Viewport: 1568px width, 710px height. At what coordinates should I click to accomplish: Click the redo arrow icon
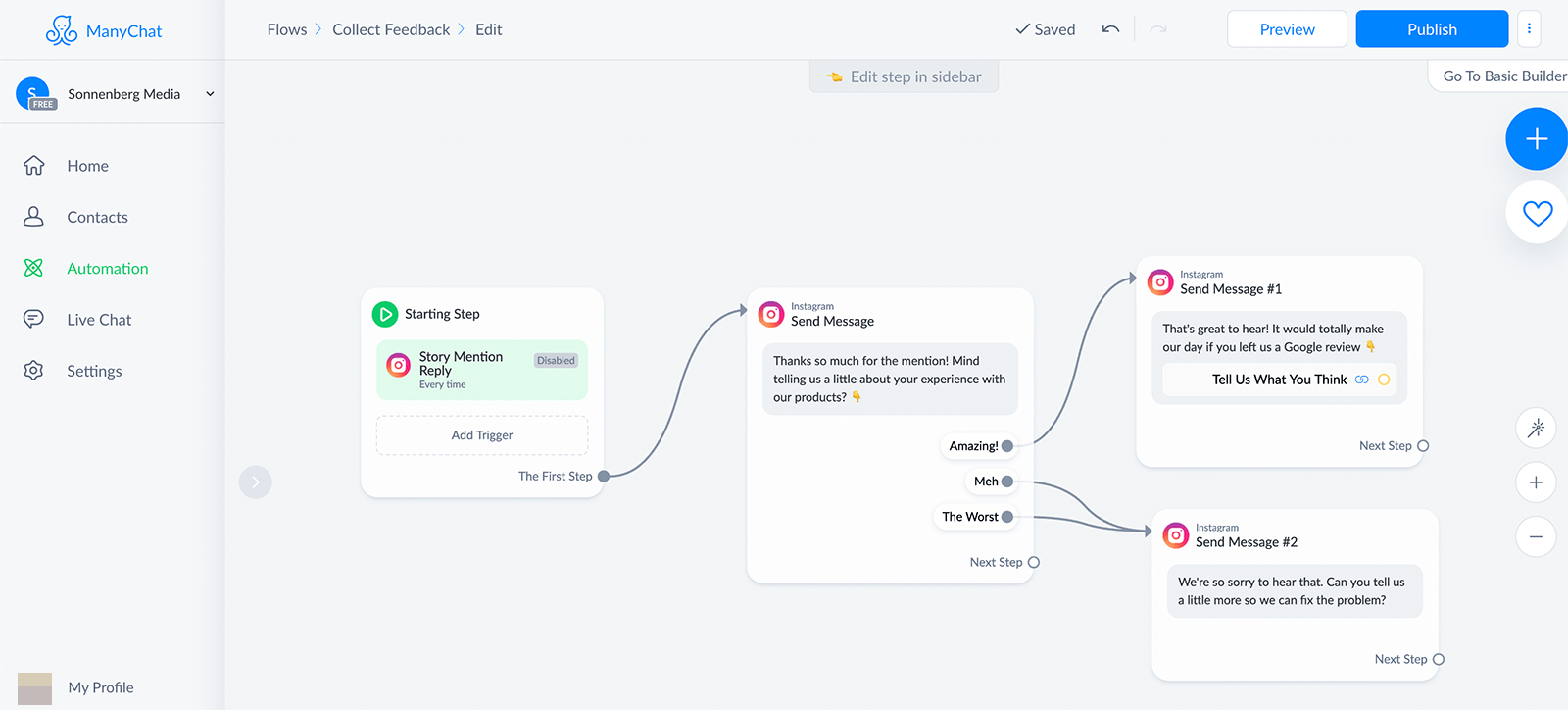click(1158, 29)
